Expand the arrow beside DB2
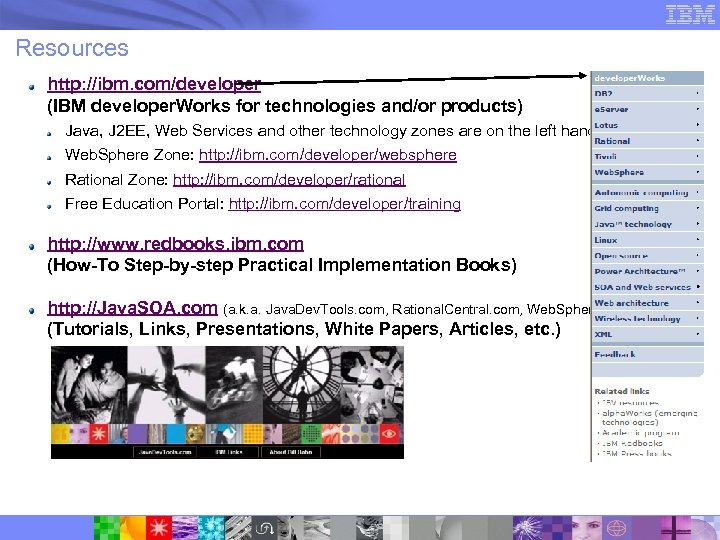720x540 pixels. coord(698,94)
